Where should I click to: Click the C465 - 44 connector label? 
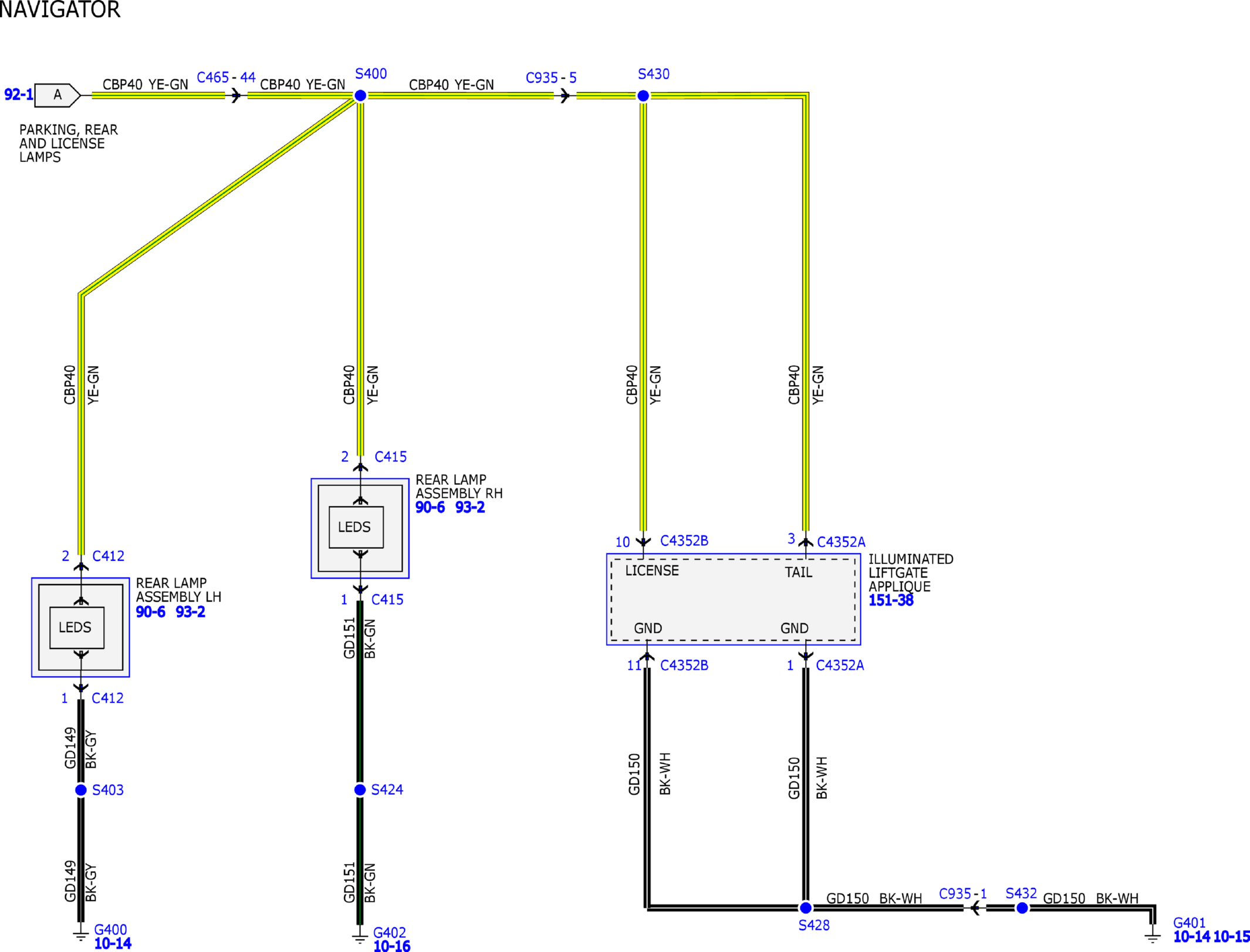226,77
